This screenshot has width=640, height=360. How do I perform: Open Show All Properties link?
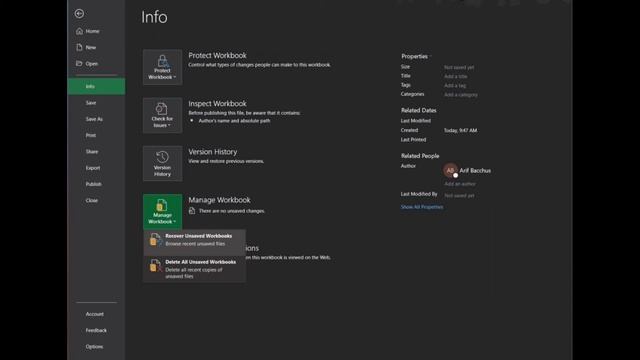422,207
